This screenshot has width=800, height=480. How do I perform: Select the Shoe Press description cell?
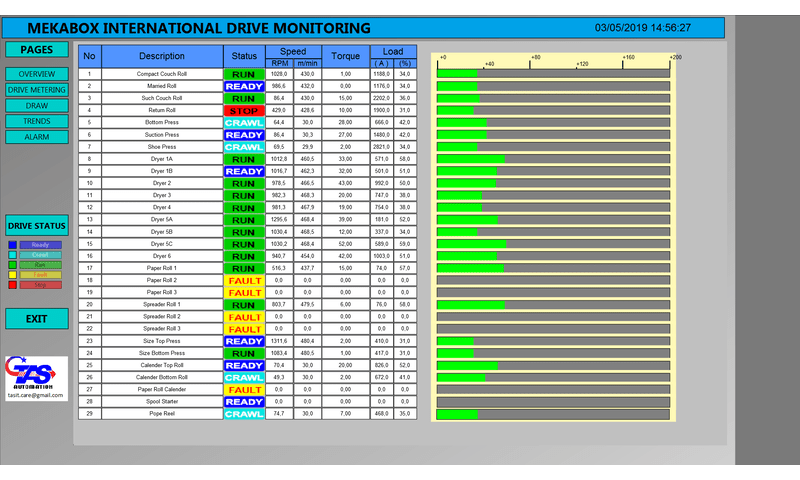pos(161,147)
